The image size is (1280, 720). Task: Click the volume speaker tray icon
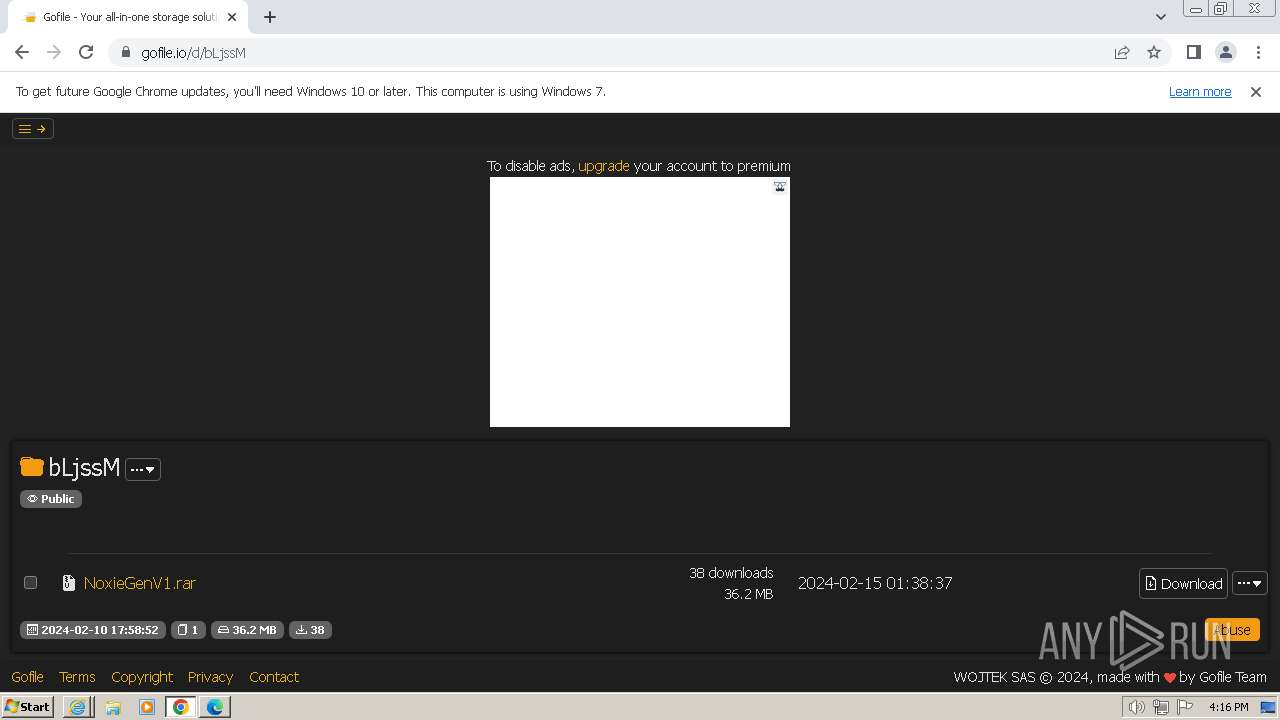pos(1137,707)
